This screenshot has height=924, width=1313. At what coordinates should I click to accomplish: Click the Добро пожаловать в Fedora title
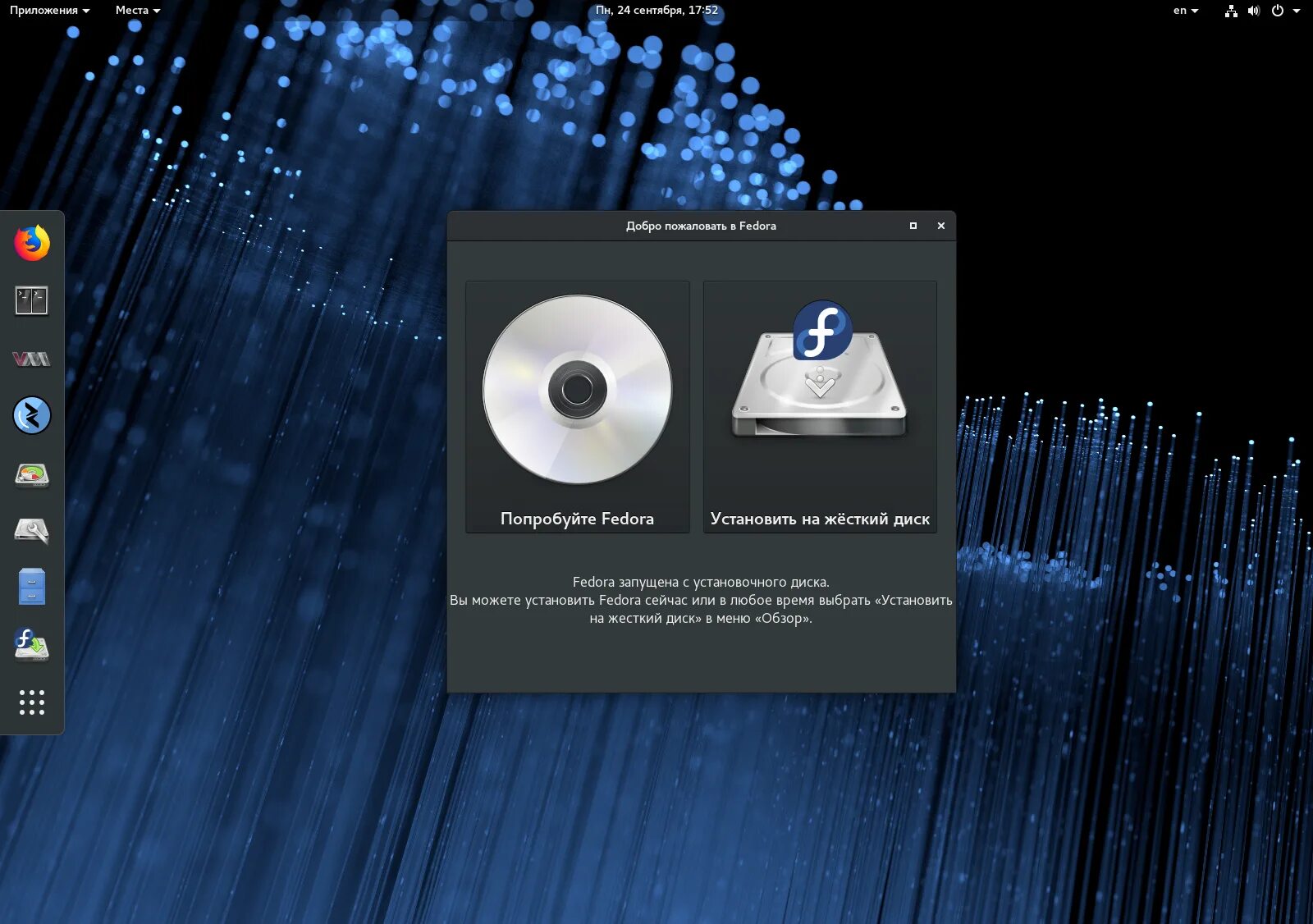701,226
